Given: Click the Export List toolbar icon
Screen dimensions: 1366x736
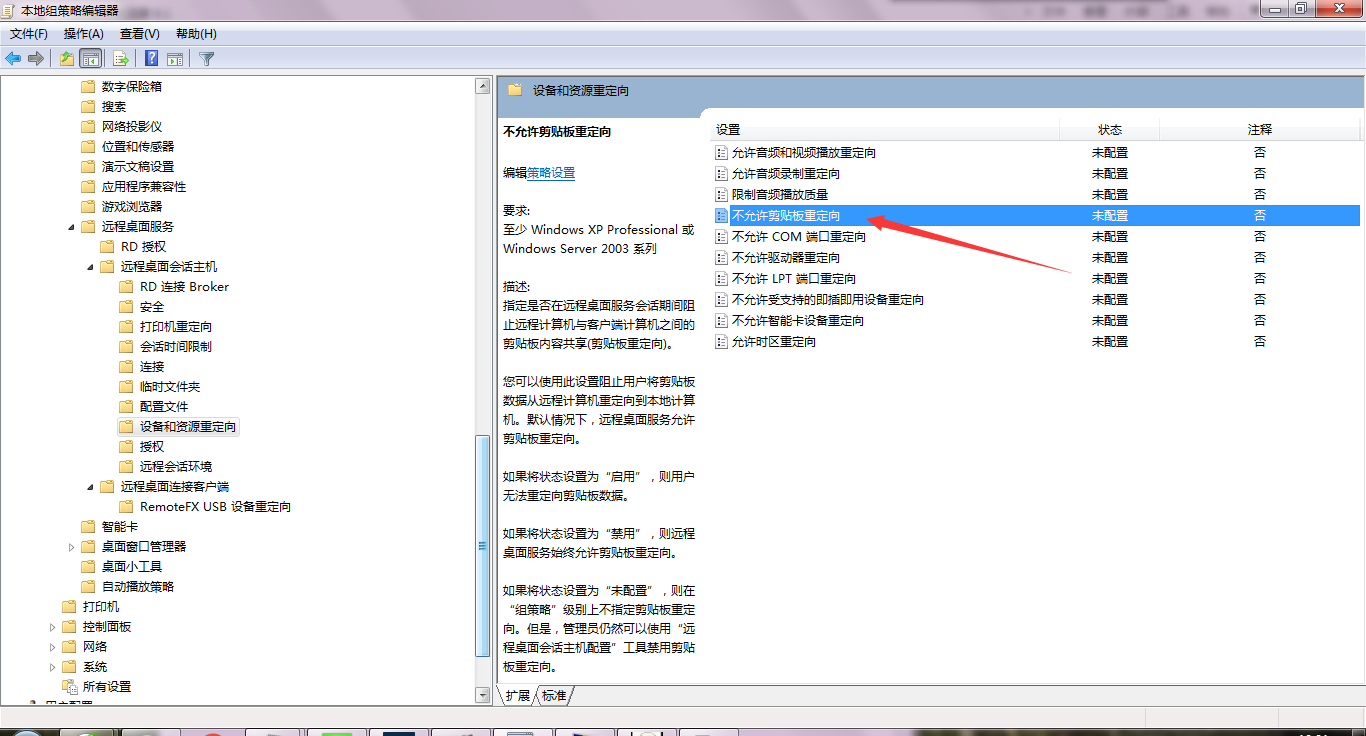Looking at the screenshot, I should click(x=121, y=58).
